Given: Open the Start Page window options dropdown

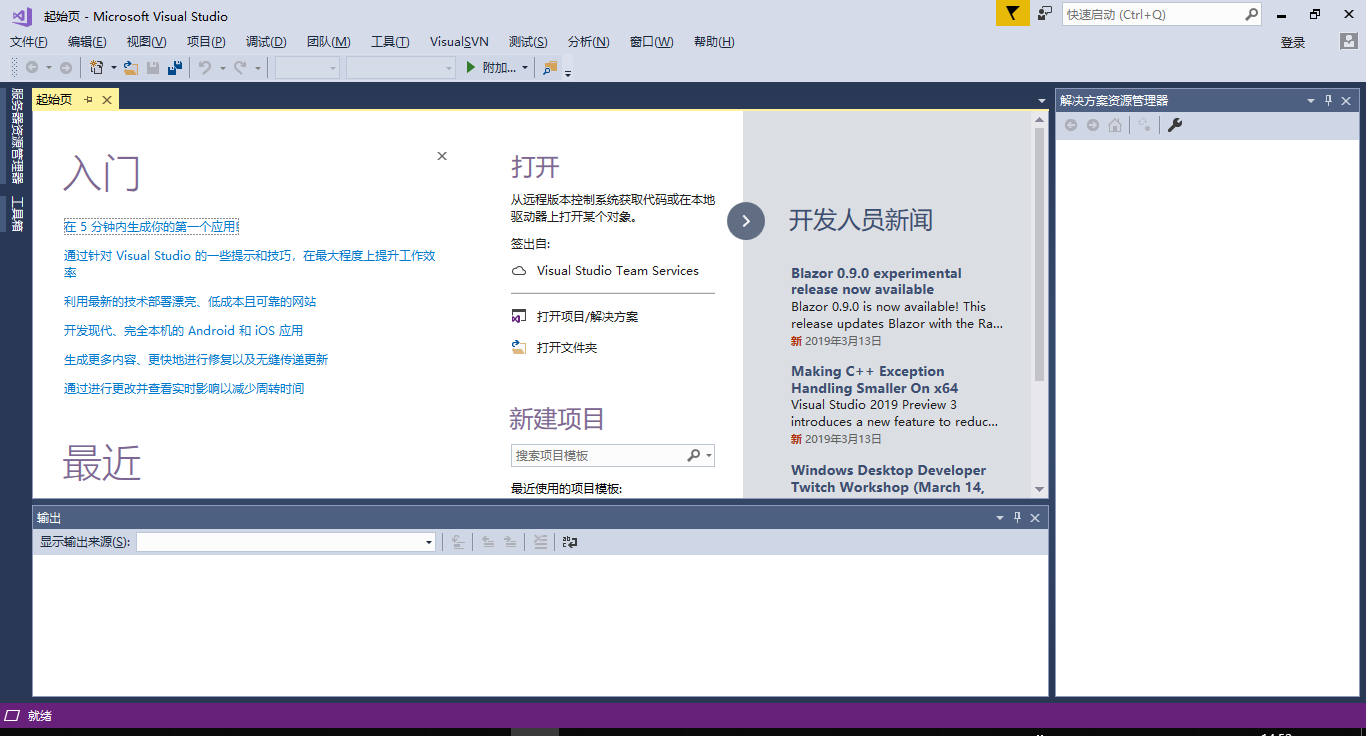Looking at the screenshot, I should point(1040,100).
